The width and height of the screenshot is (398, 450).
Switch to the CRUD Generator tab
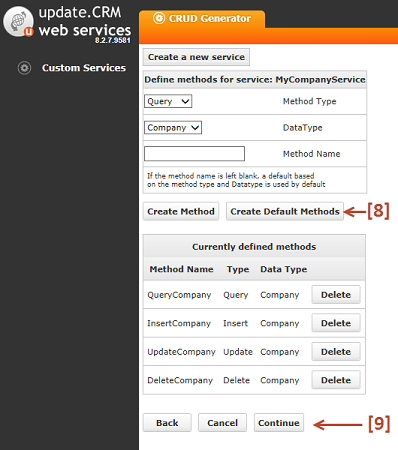point(202,19)
